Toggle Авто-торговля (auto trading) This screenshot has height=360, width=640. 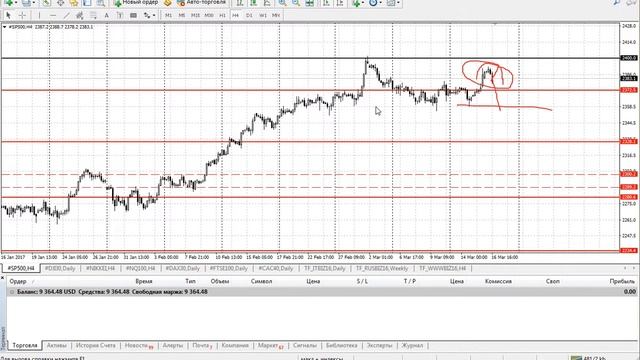click(x=201, y=2)
